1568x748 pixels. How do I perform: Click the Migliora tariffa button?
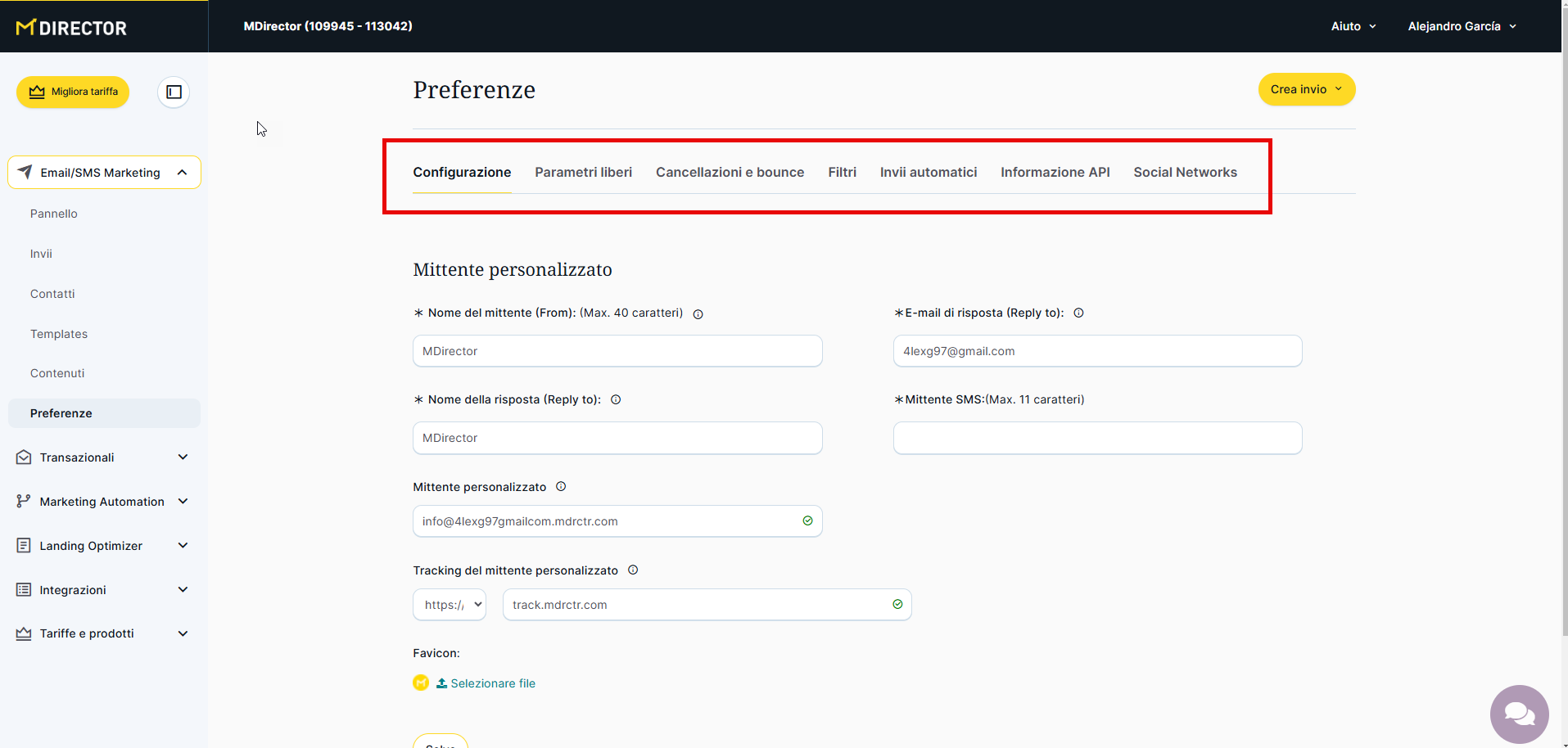pyautogui.click(x=73, y=92)
